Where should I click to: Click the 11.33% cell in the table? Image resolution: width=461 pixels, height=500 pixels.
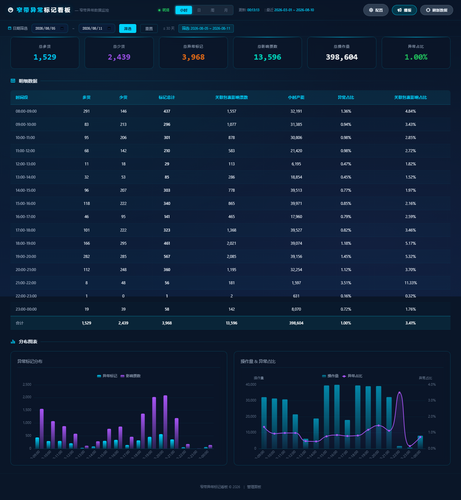pos(410,283)
